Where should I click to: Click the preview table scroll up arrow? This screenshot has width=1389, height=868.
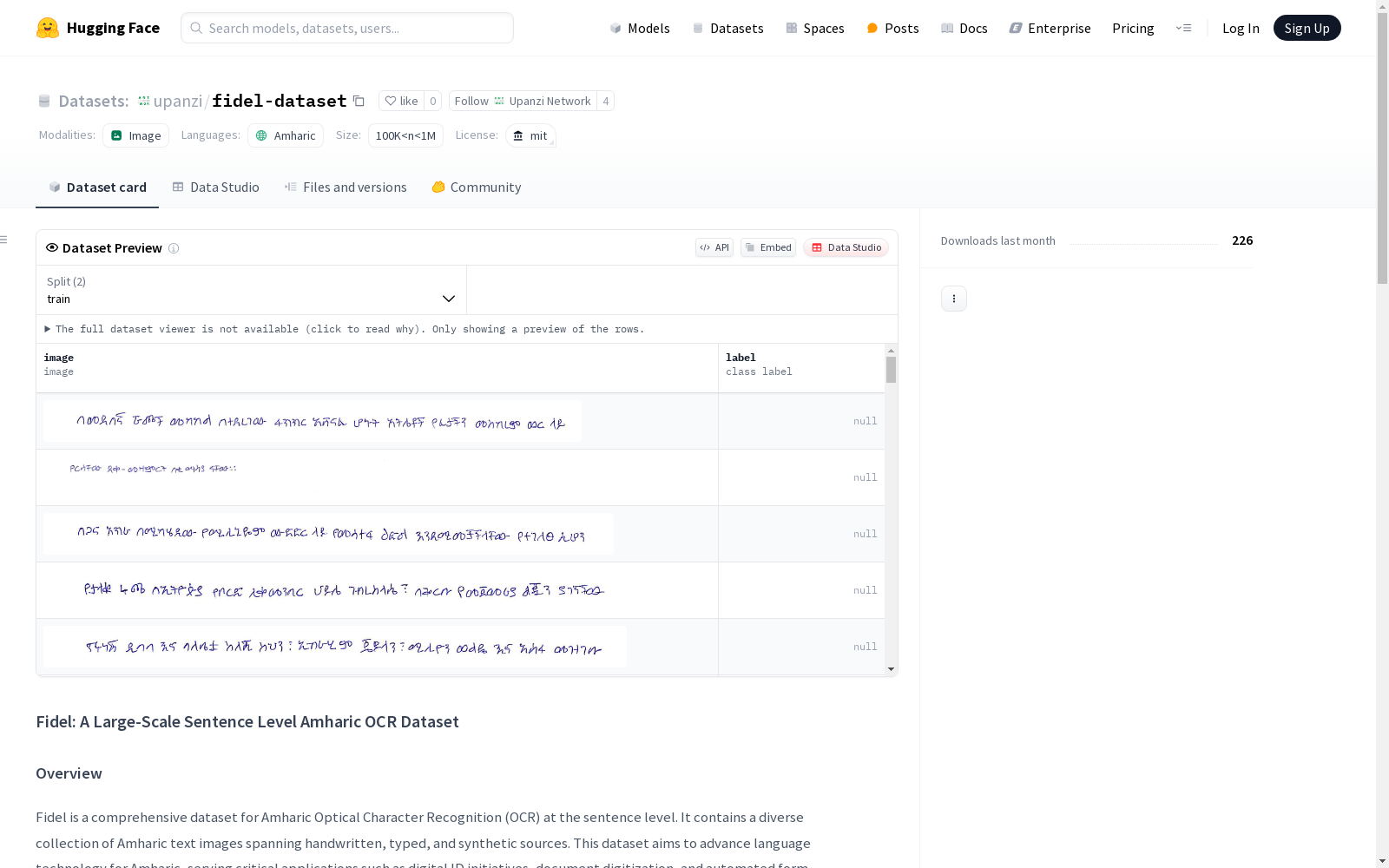tap(891, 351)
